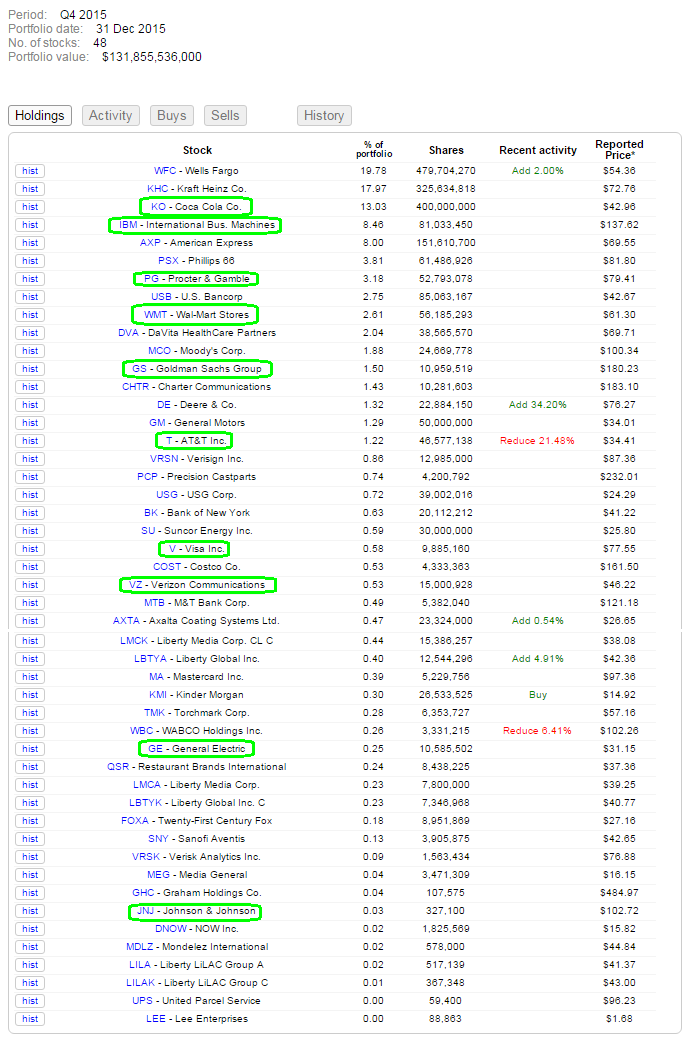The image size is (691, 1042).
Task: Click hist button for Costco Co. row
Action: [x=30, y=567]
